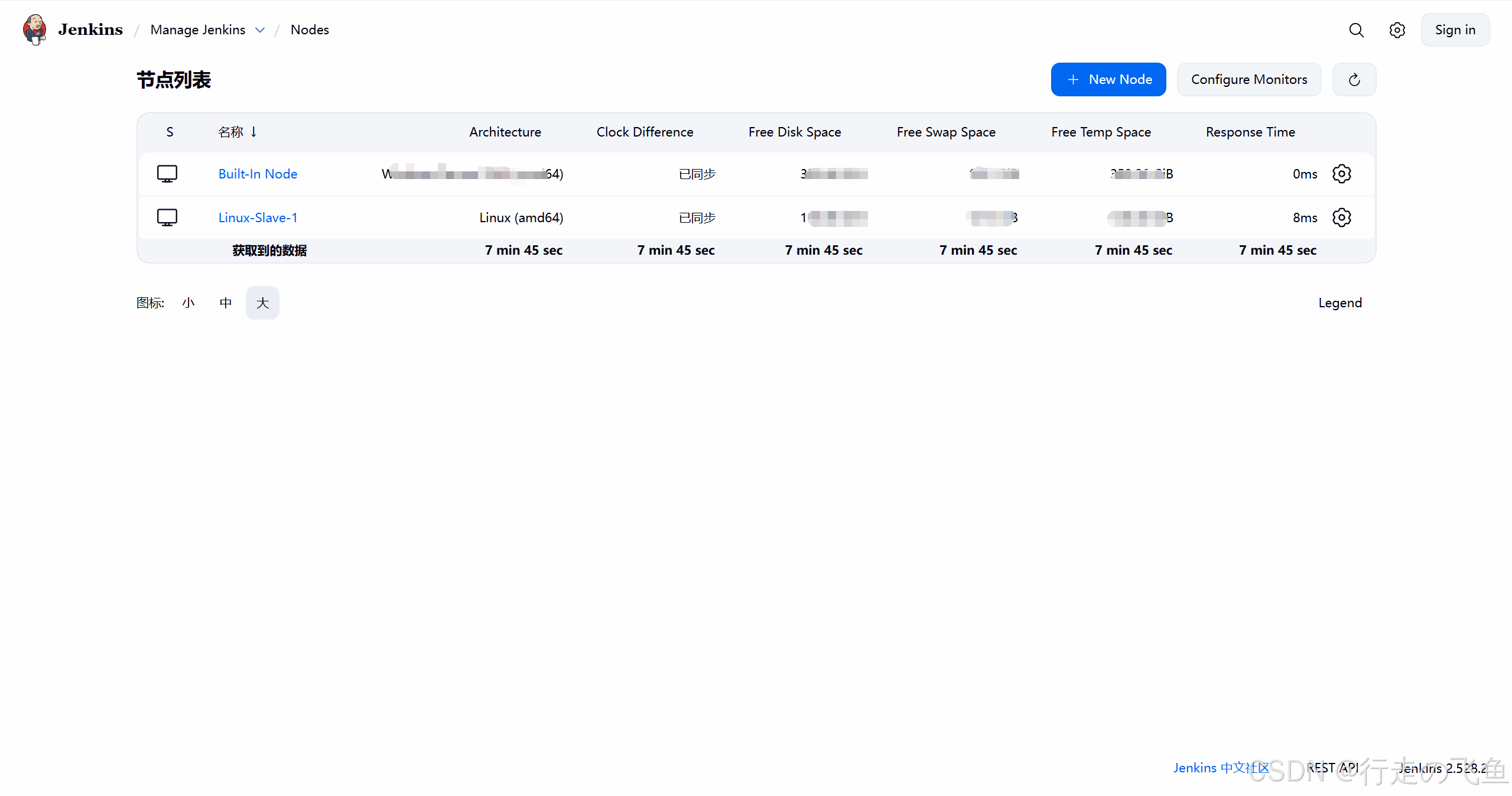
Task: Open the Jenkins home link
Action: (90, 30)
